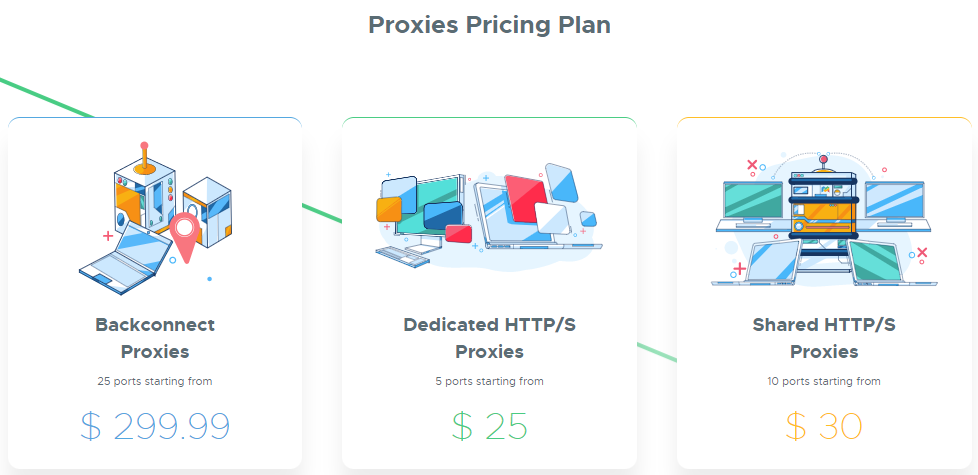Click the Dedicated HTTP/S monitors illustration
Image resolution: width=978 pixels, height=475 pixels.
coord(489,216)
